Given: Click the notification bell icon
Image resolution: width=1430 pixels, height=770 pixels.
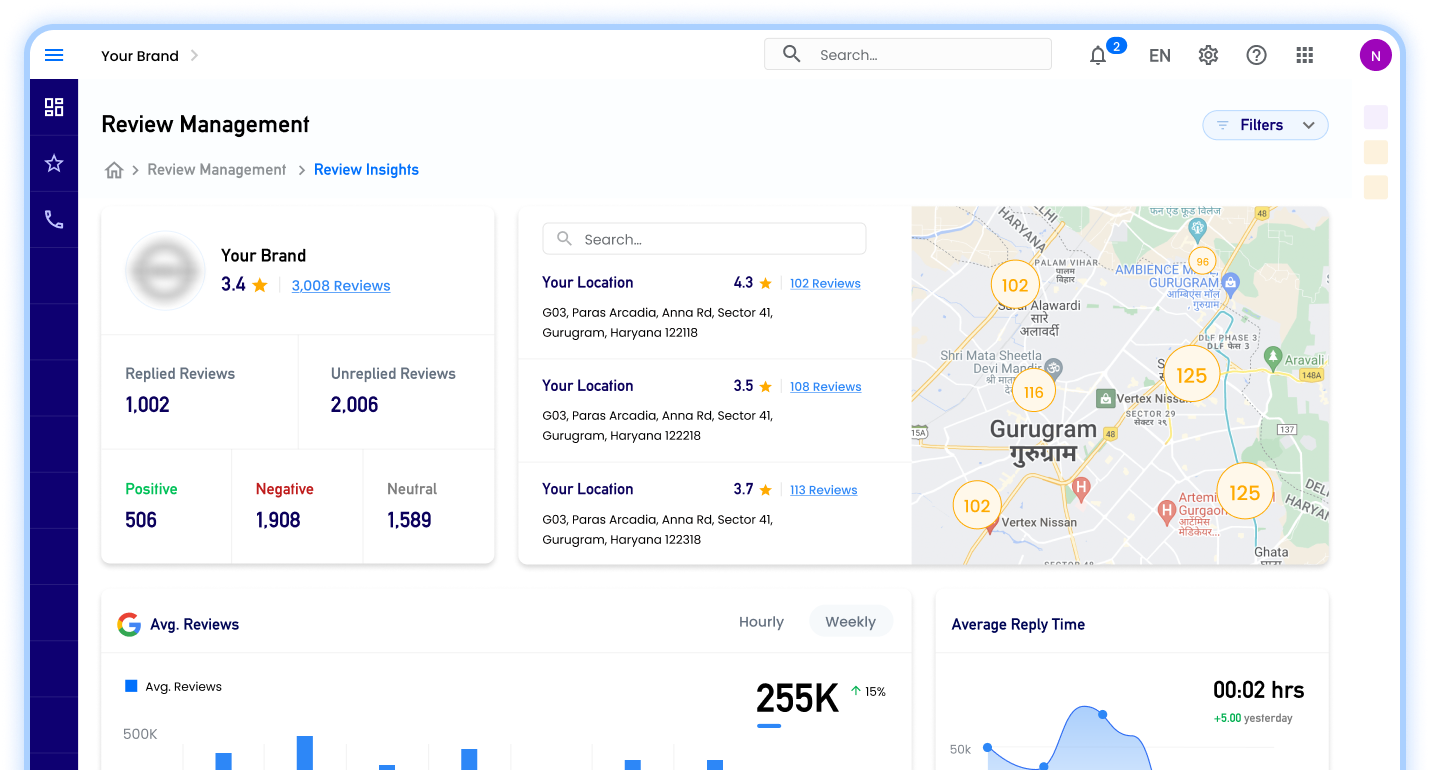Looking at the screenshot, I should (x=1098, y=56).
